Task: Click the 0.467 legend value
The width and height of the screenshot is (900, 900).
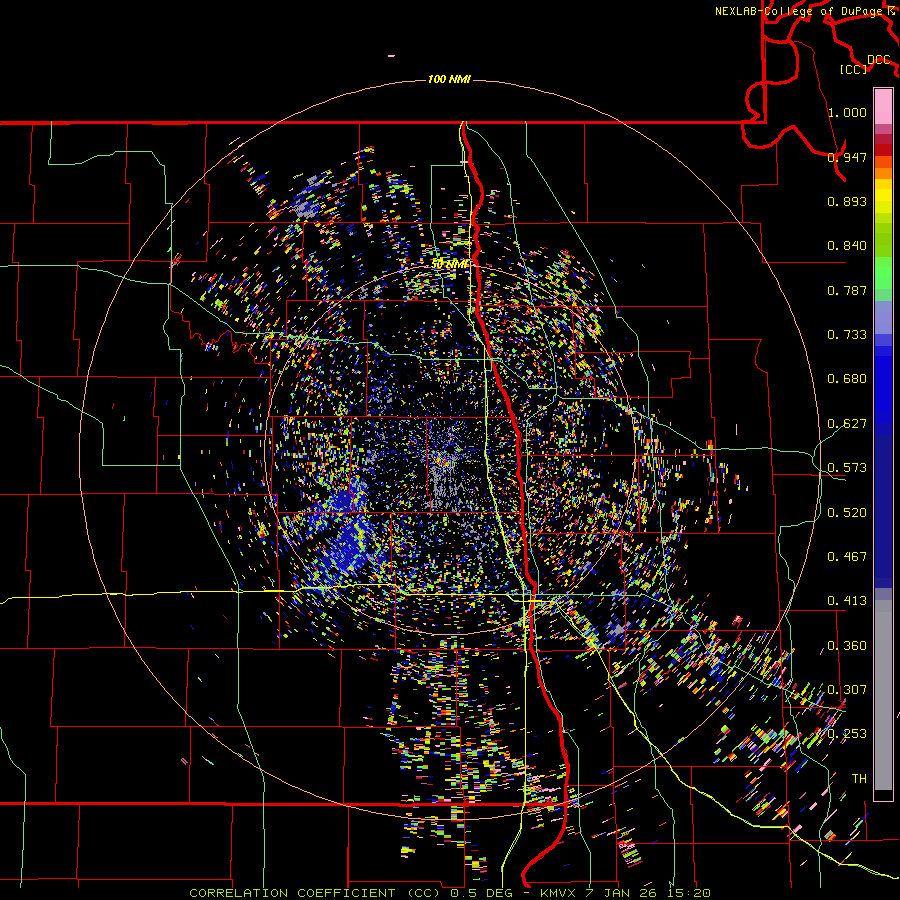Action: coord(847,557)
